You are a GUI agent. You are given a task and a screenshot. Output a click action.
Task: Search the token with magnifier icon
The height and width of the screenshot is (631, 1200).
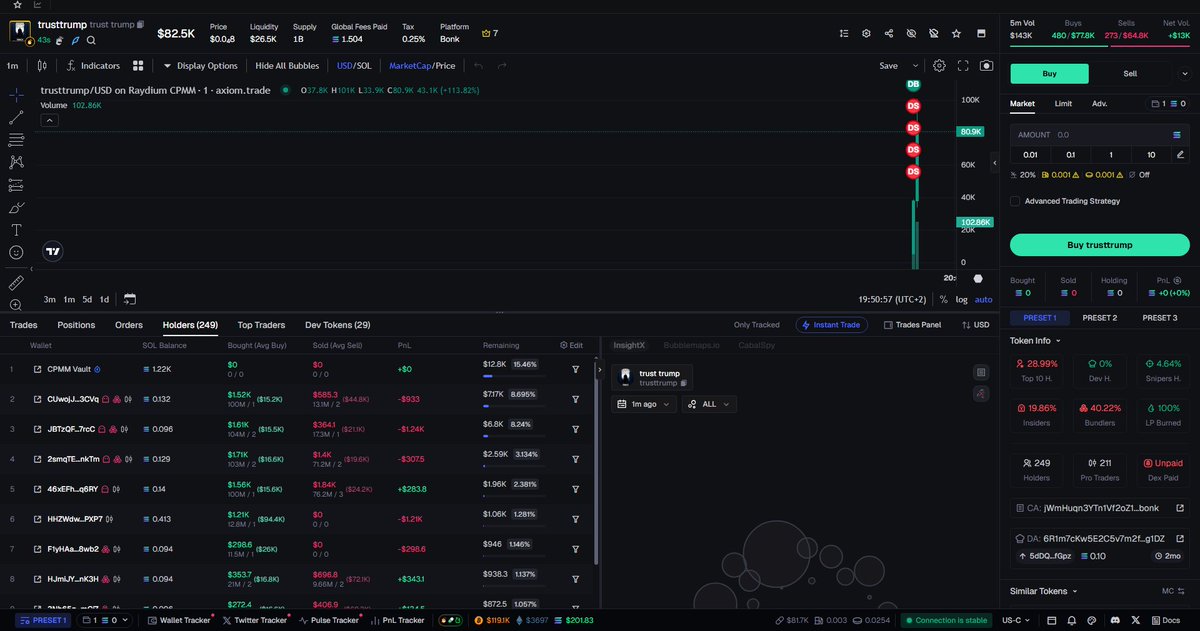point(91,41)
